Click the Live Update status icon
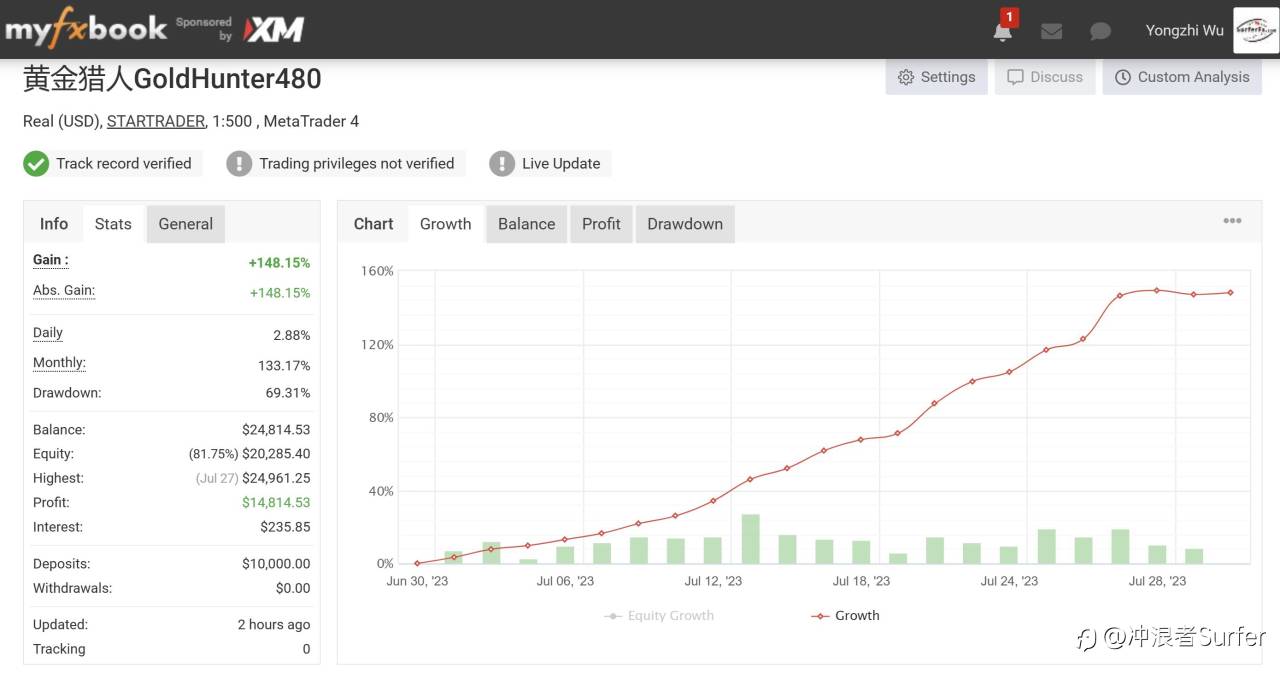The width and height of the screenshot is (1280, 673). pyautogui.click(x=502, y=164)
